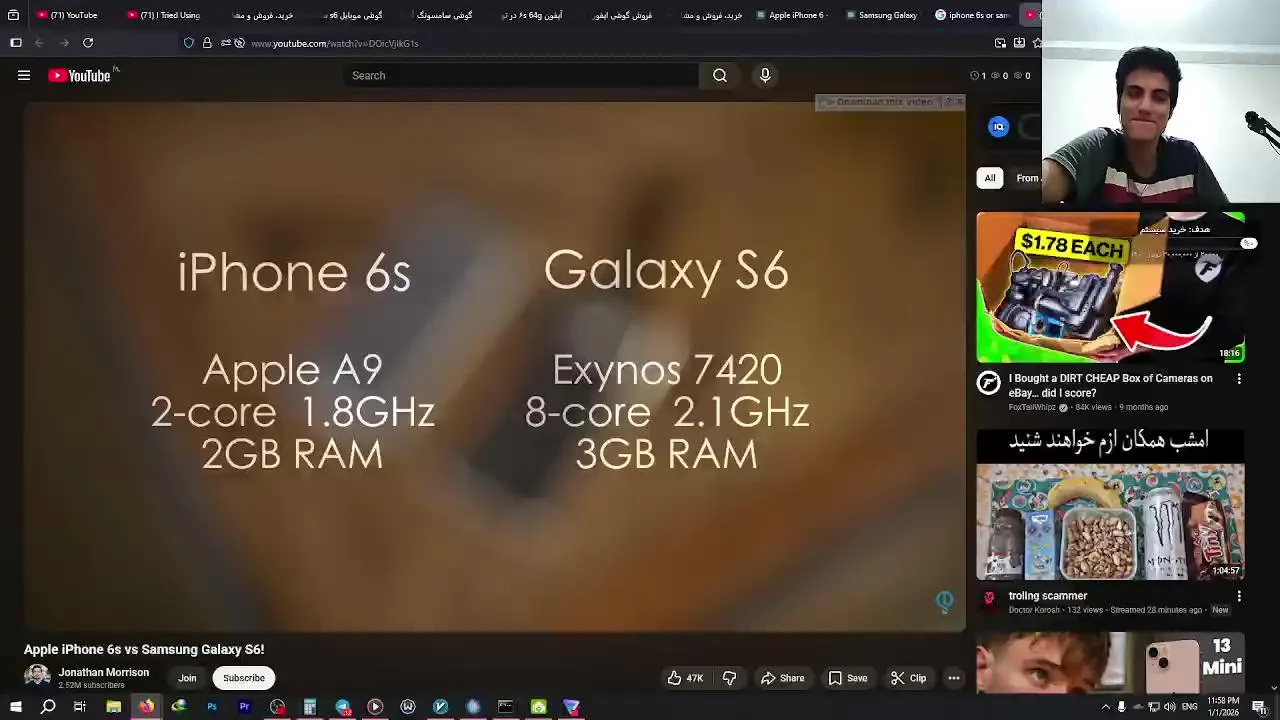Like the video, 47K thumbs up
Screen dimensions: 1280x720
(686, 678)
